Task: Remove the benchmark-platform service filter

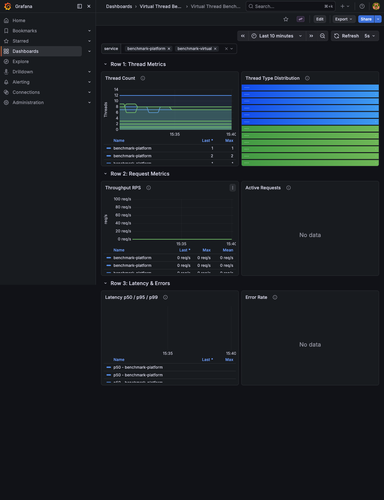Action: click(169, 49)
